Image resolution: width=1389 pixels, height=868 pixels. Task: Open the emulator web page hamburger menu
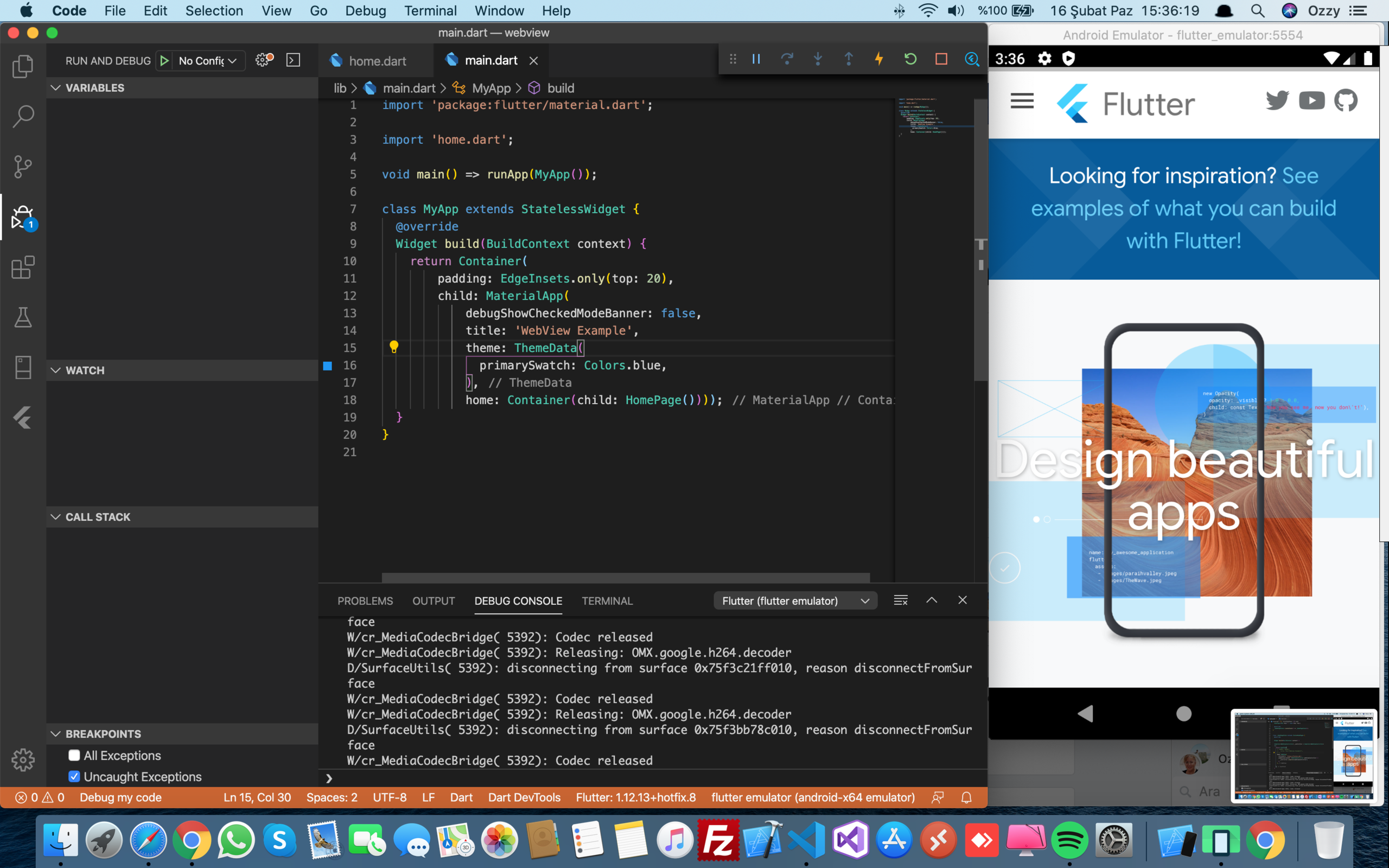click(x=1022, y=101)
